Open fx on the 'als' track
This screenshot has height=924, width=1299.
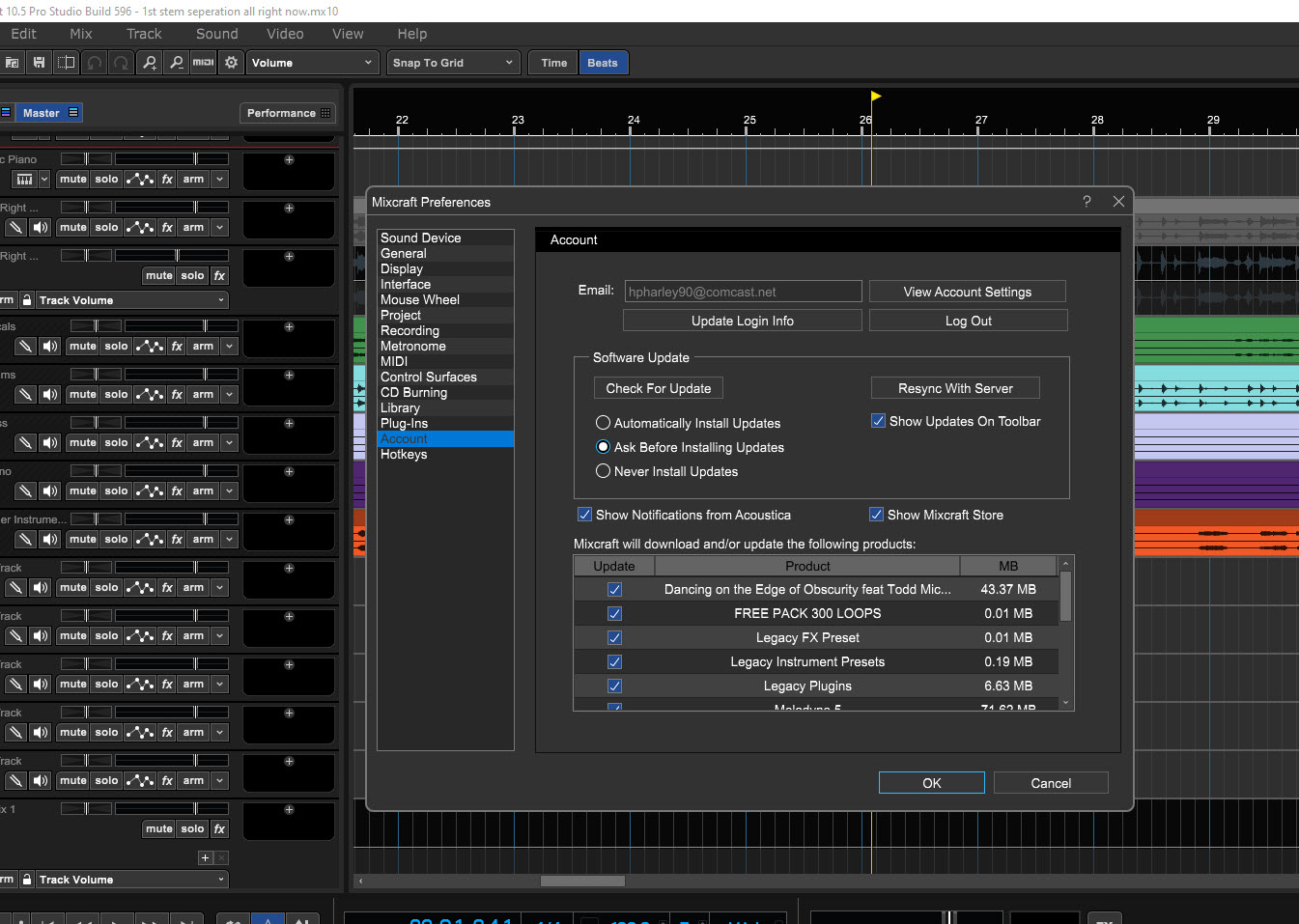pos(177,347)
